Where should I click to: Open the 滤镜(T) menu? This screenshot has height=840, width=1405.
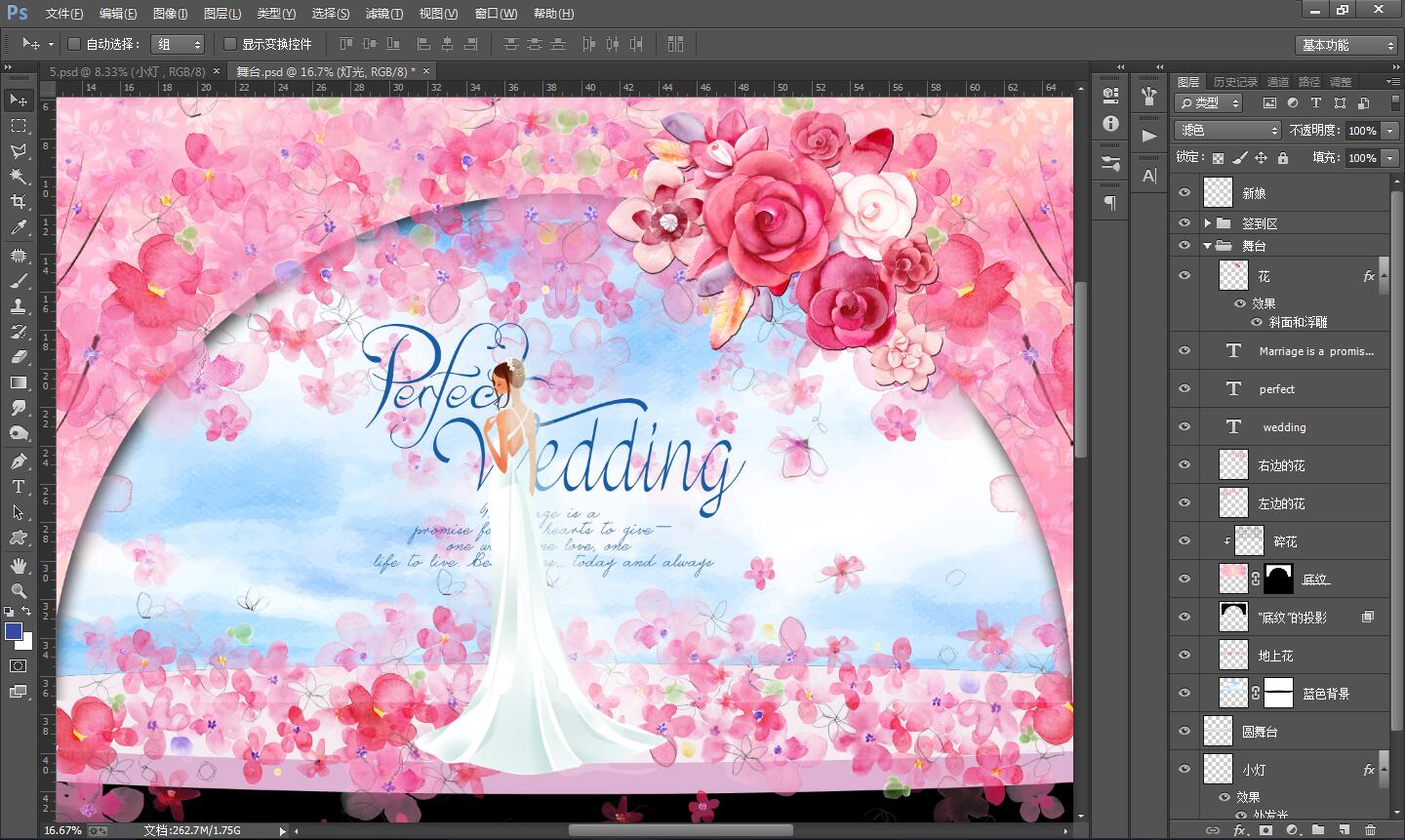383,14
